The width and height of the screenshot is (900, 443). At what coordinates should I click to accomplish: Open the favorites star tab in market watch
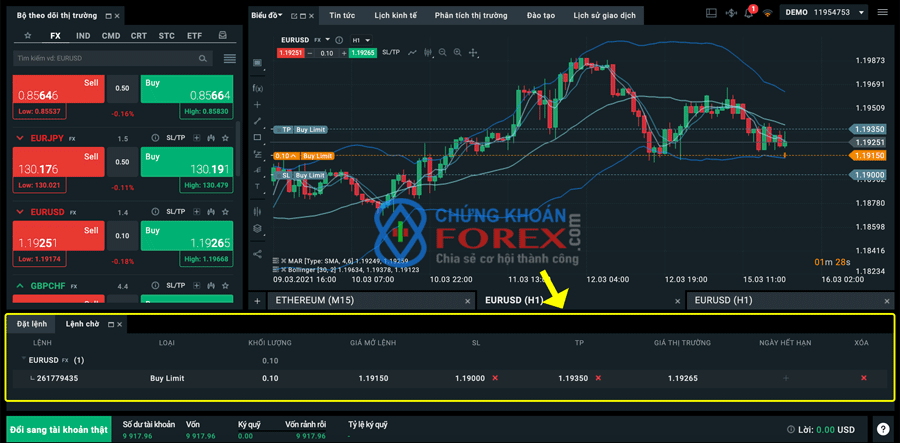point(28,36)
